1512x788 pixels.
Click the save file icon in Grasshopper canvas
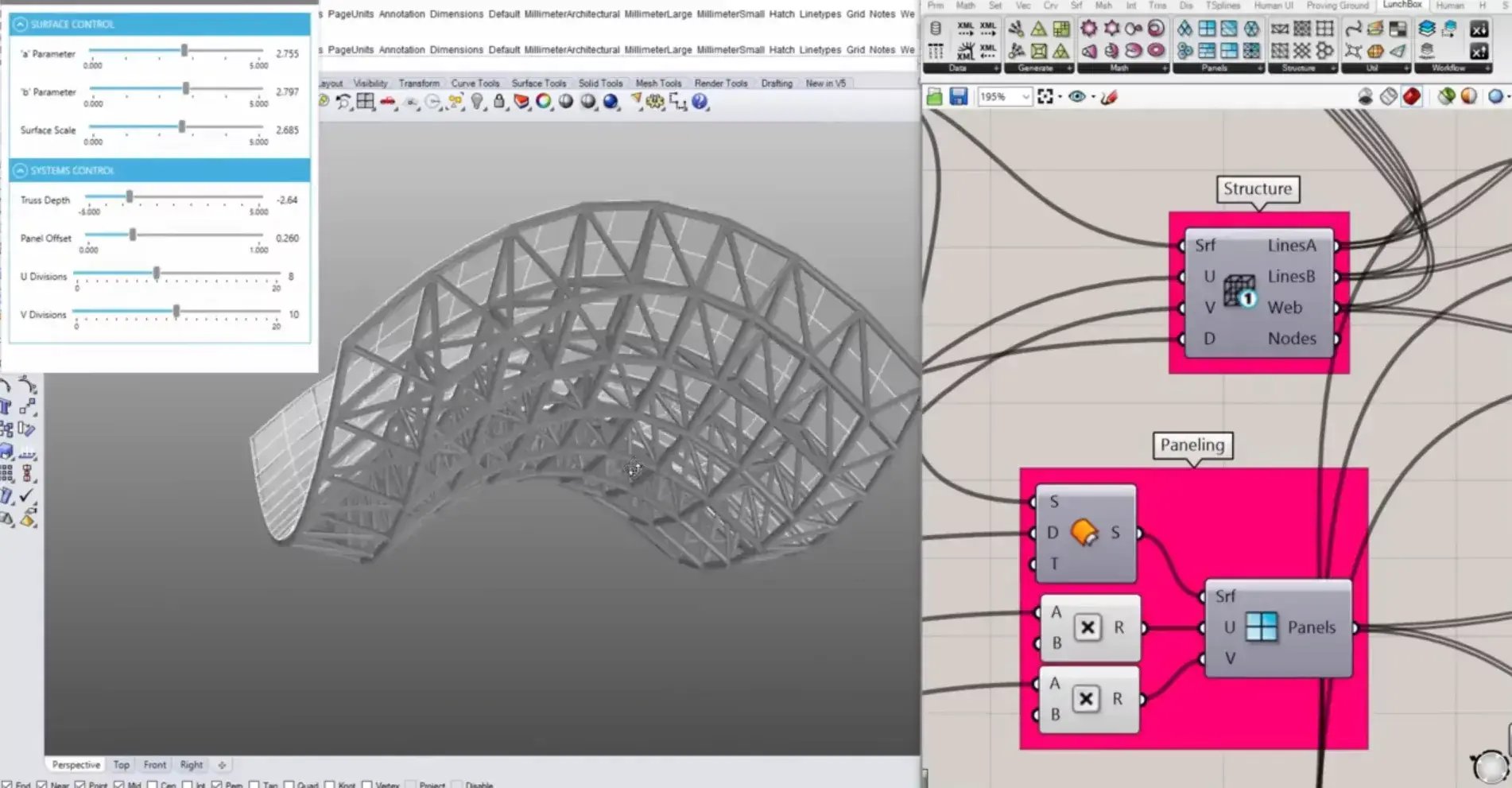click(958, 96)
